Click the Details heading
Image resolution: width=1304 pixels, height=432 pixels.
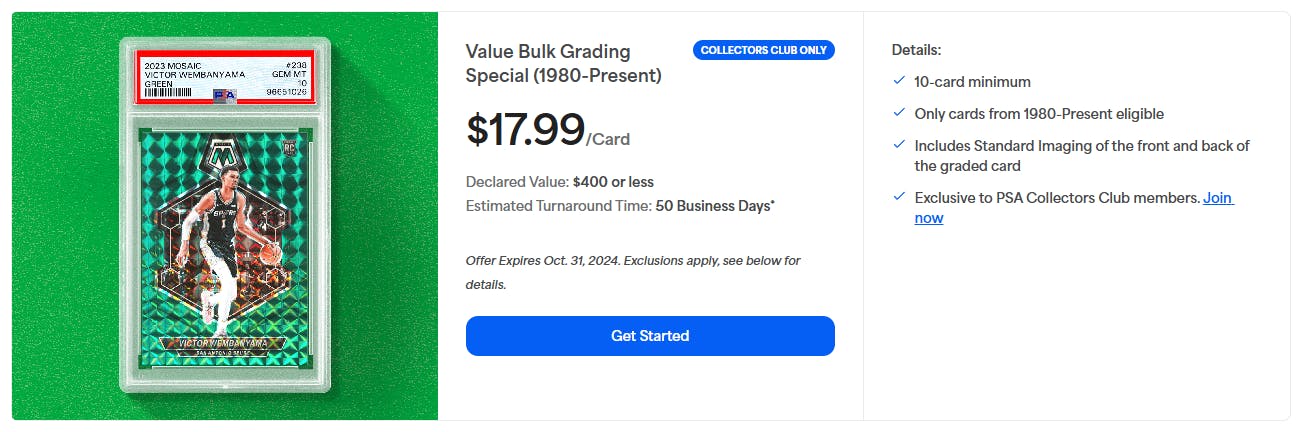(x=916, y=49)
